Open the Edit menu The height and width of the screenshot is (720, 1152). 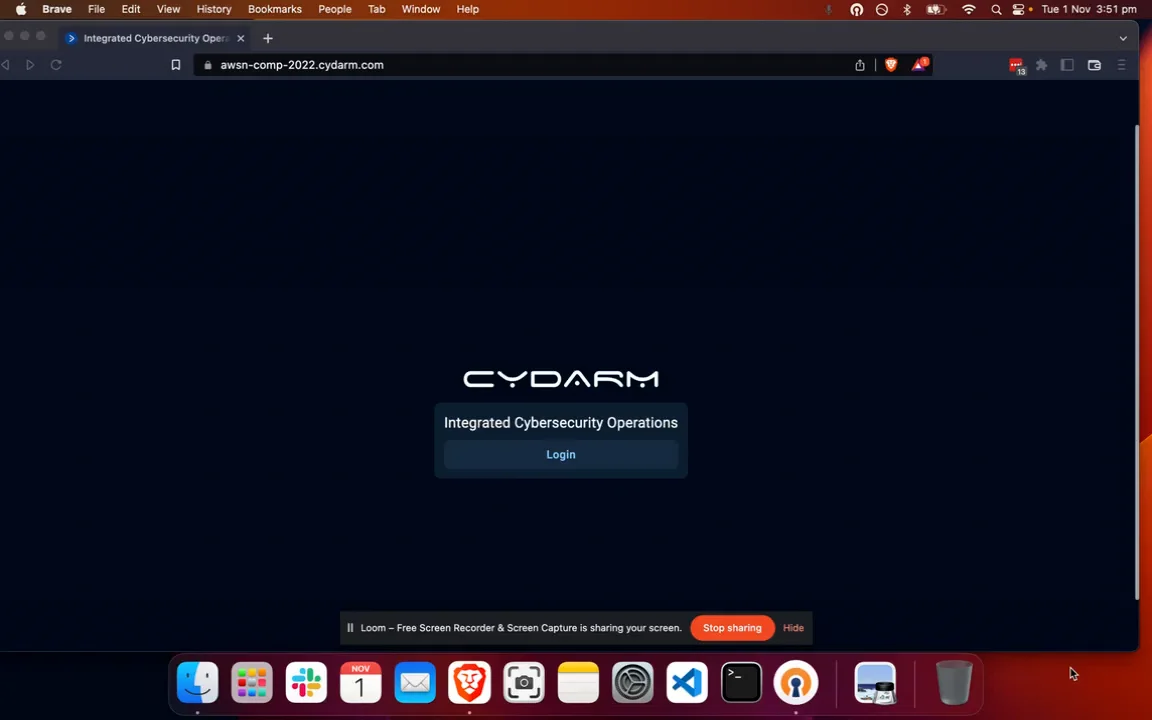coord(131,10)
